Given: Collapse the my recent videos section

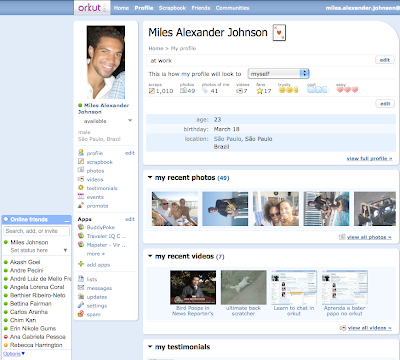Looking at the screenshot, I should (150, 256).
